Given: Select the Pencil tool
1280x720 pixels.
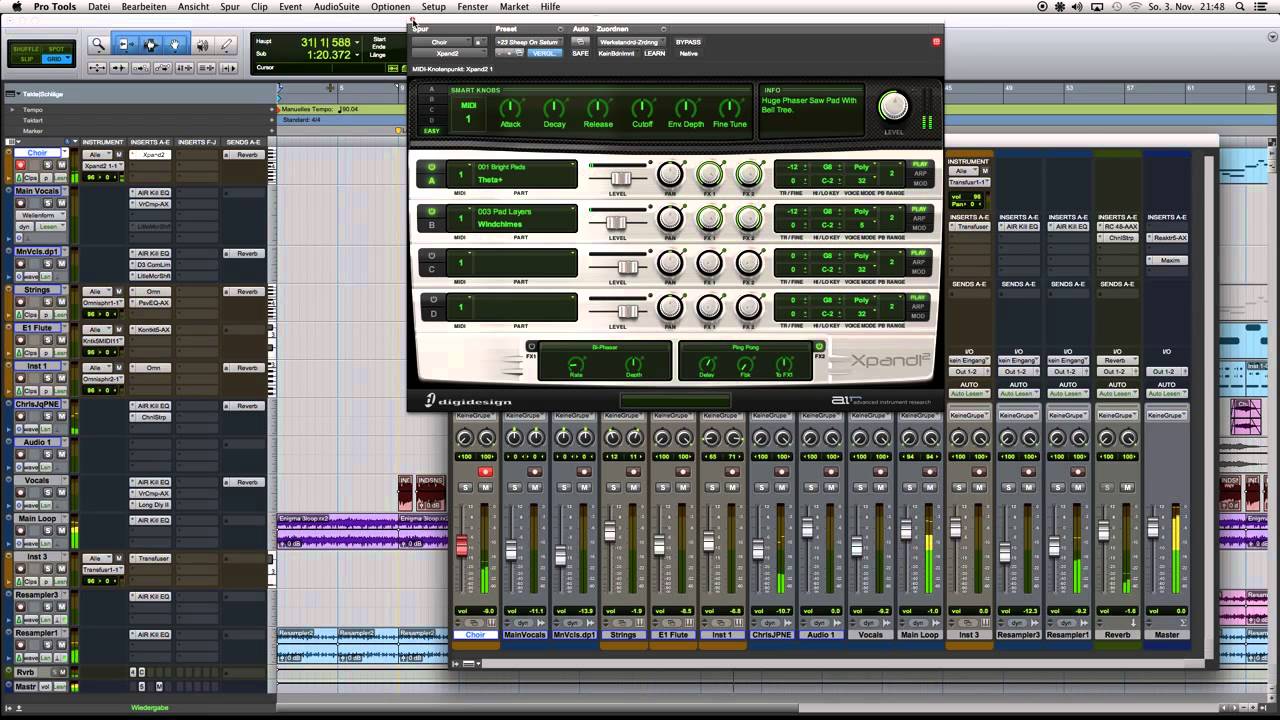Looking at the screenshot, I should pyautogui.click(x=227, y=45).
